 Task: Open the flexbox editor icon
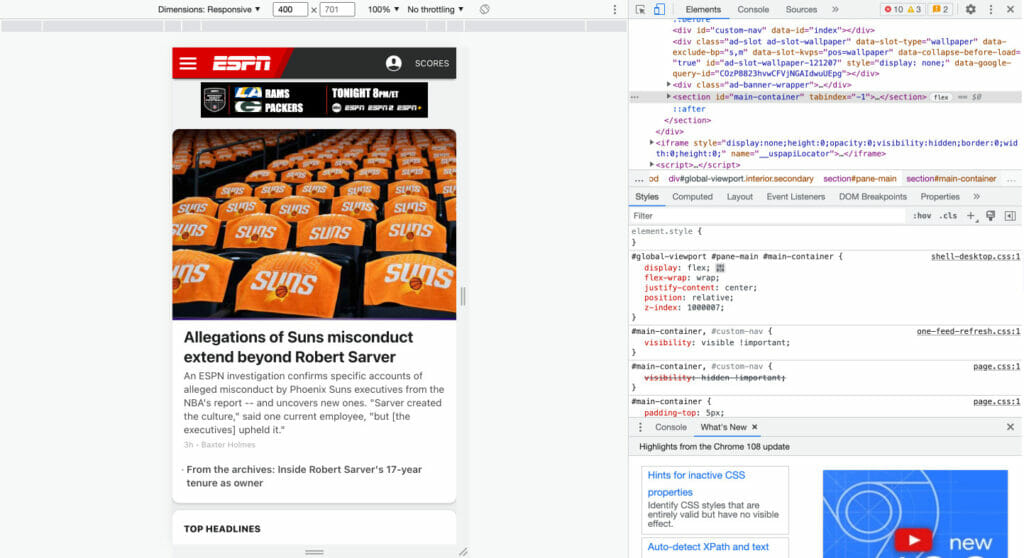720,268
